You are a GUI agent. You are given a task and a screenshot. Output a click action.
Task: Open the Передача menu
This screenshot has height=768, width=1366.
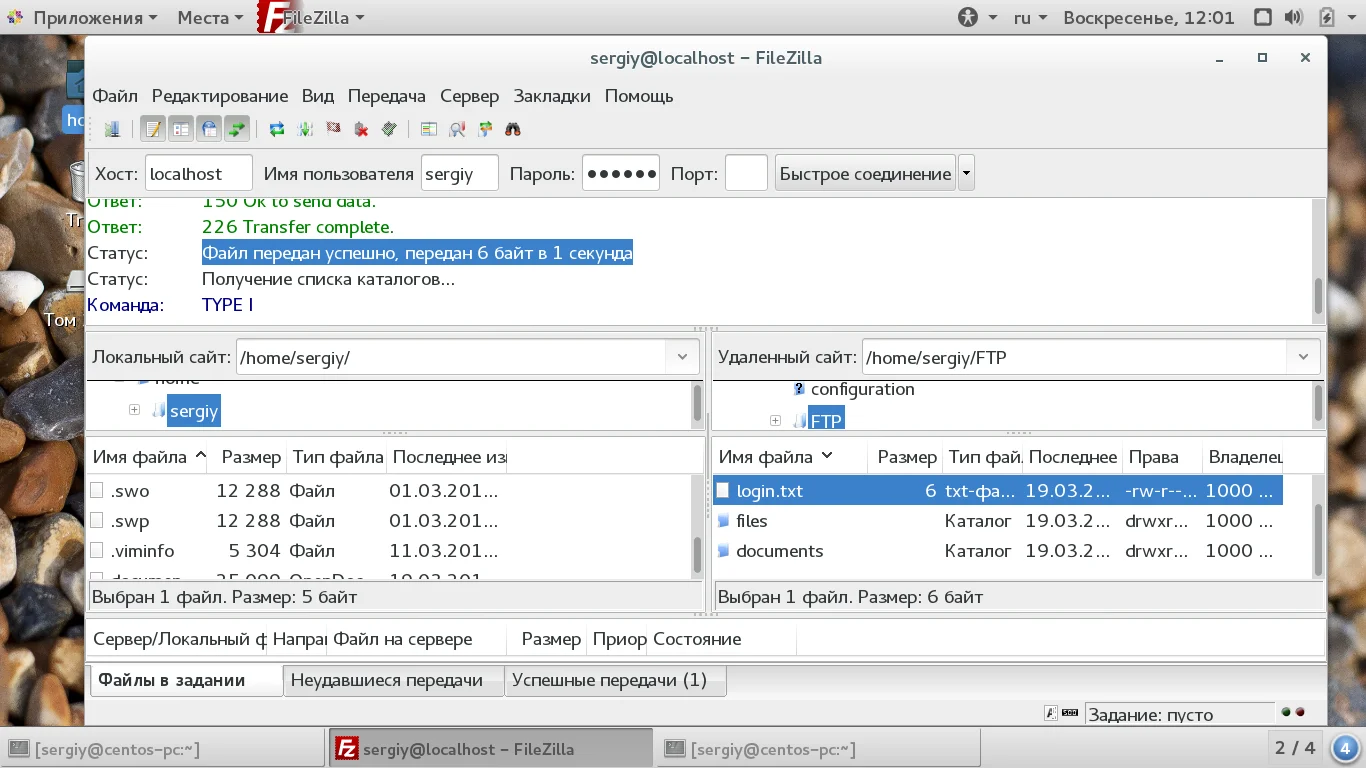tap(387, 96)
